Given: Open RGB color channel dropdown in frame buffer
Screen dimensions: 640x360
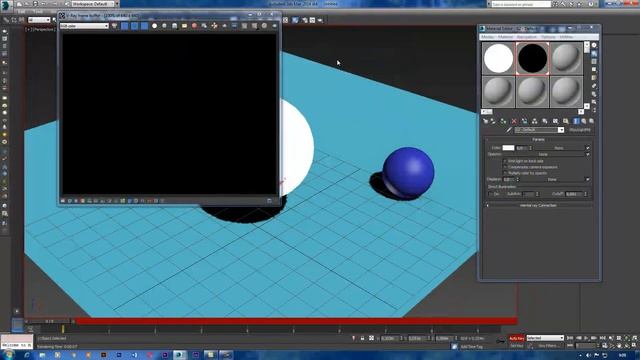Looking at the screenshot, I should 84,26.
